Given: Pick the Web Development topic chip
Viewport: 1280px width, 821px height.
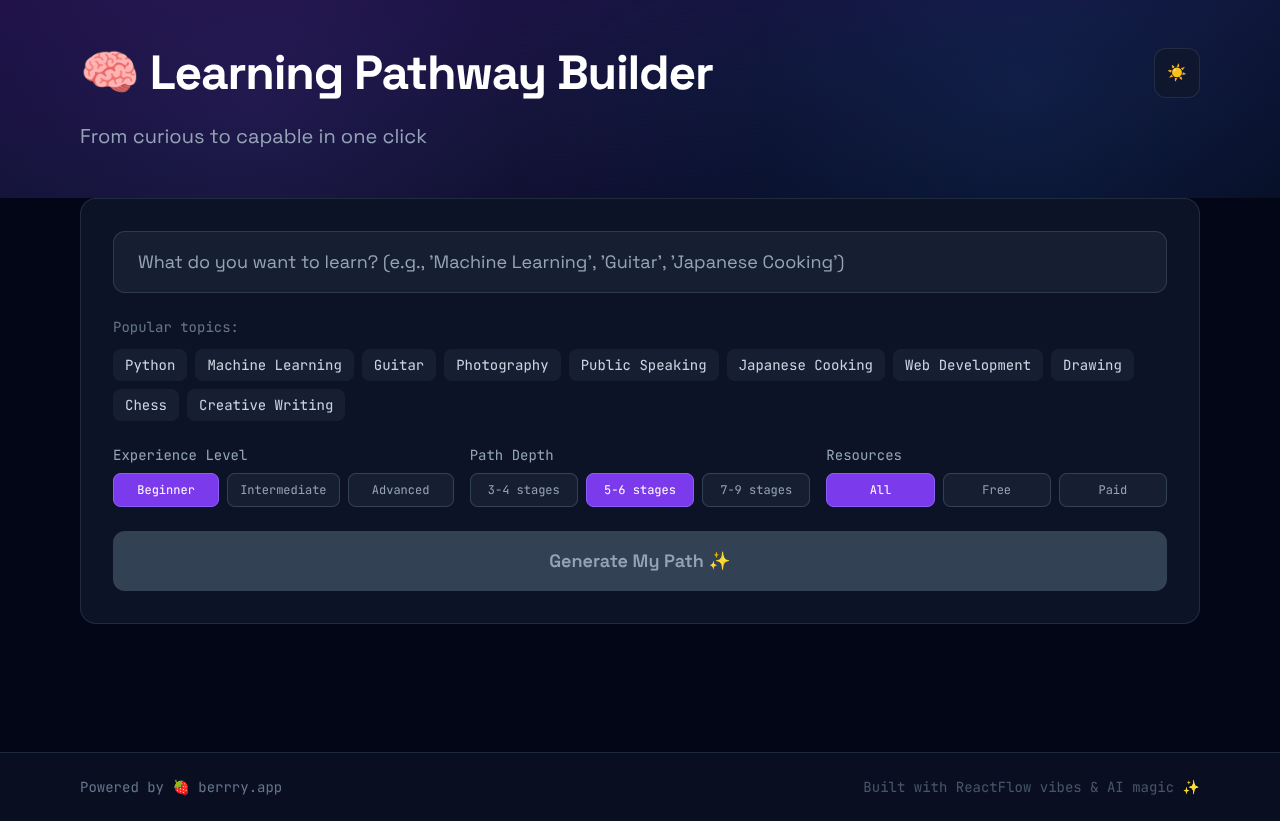Looking at the screenshot, I should [968, 365].
